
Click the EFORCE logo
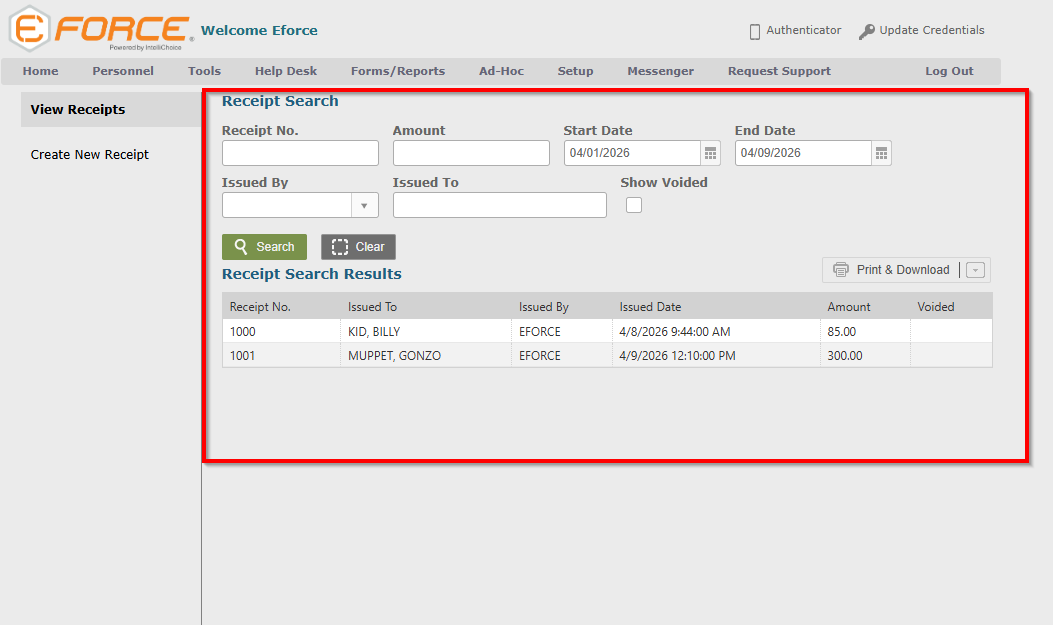pyautogui.click(x=100, y=29)
